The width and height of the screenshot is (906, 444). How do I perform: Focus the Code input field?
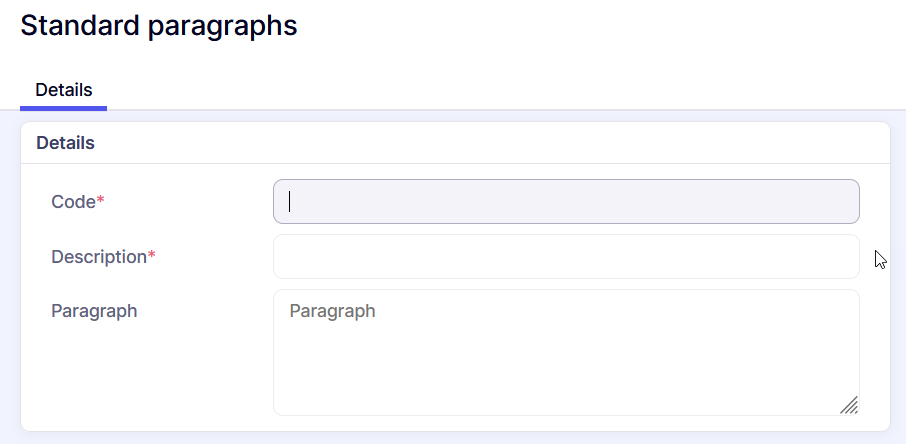tap(565, 201)
